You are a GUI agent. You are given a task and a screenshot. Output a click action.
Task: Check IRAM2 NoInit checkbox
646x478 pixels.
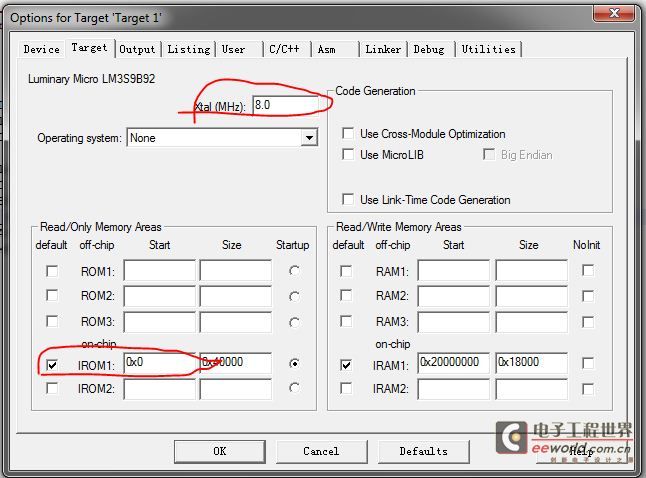click(x=588, y=389)
